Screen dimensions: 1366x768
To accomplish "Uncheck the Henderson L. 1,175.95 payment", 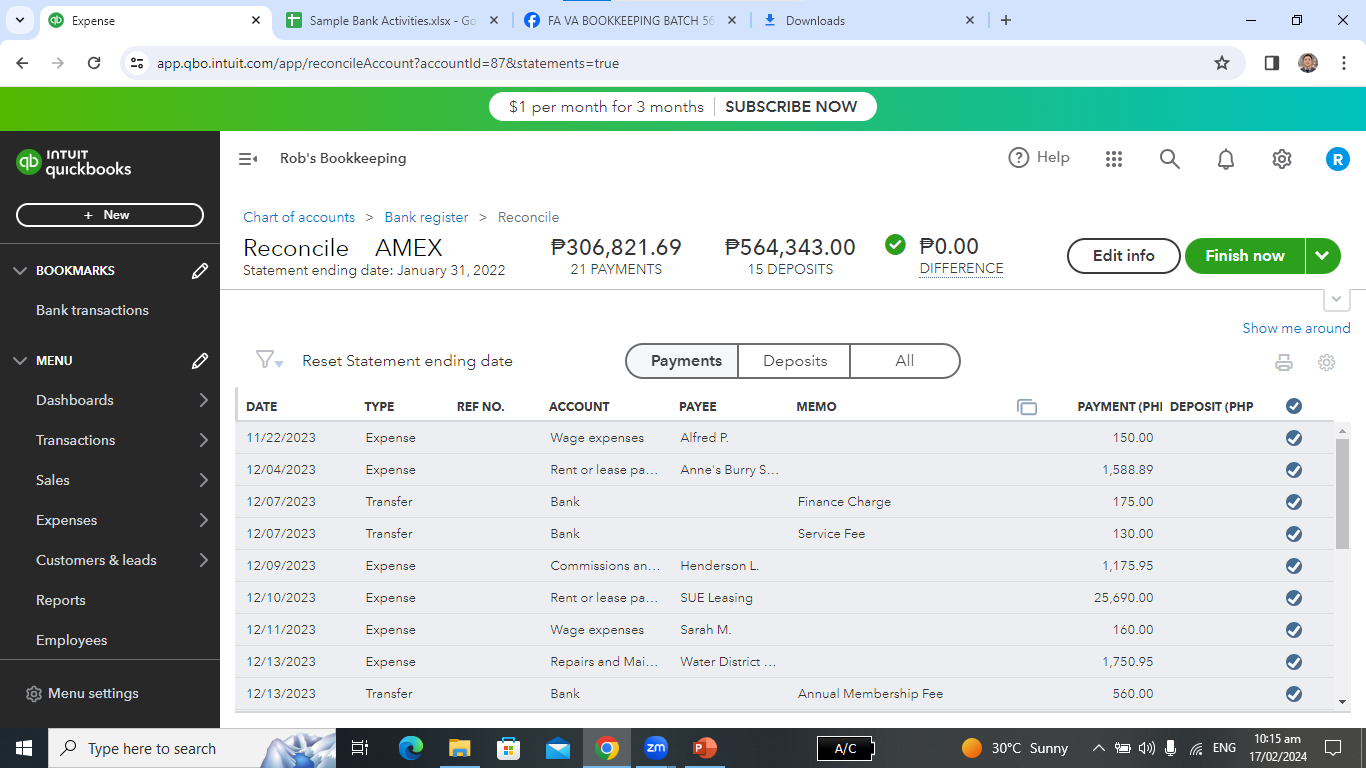I will coord(1294,566).
